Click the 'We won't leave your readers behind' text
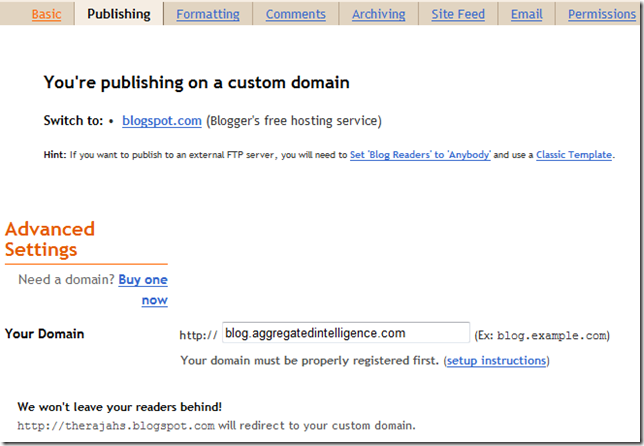Viewport: 644px width, 446px height. pyautogui.click(x=120, y=406)
